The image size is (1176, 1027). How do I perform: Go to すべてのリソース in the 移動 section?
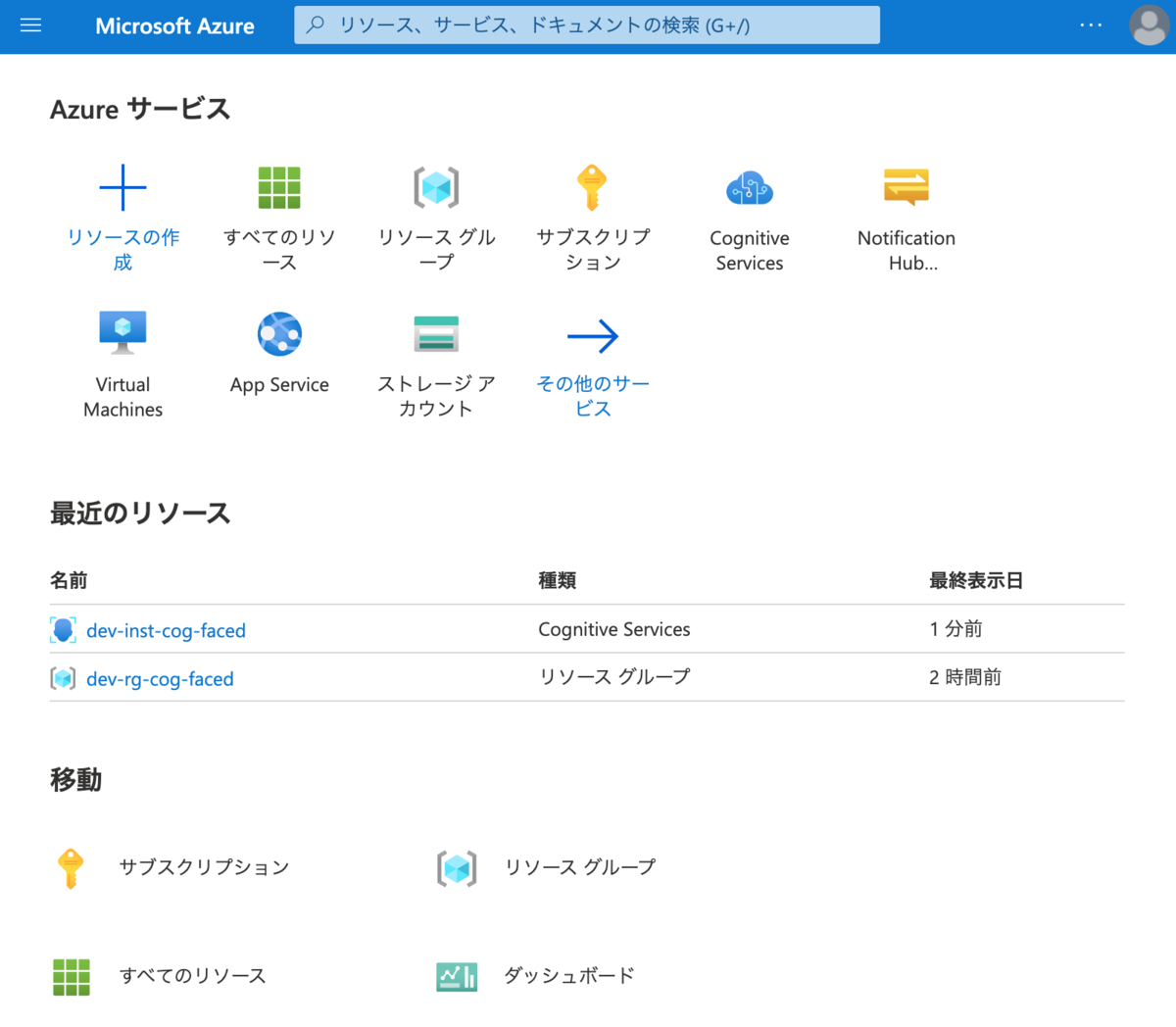coord(192,976)
